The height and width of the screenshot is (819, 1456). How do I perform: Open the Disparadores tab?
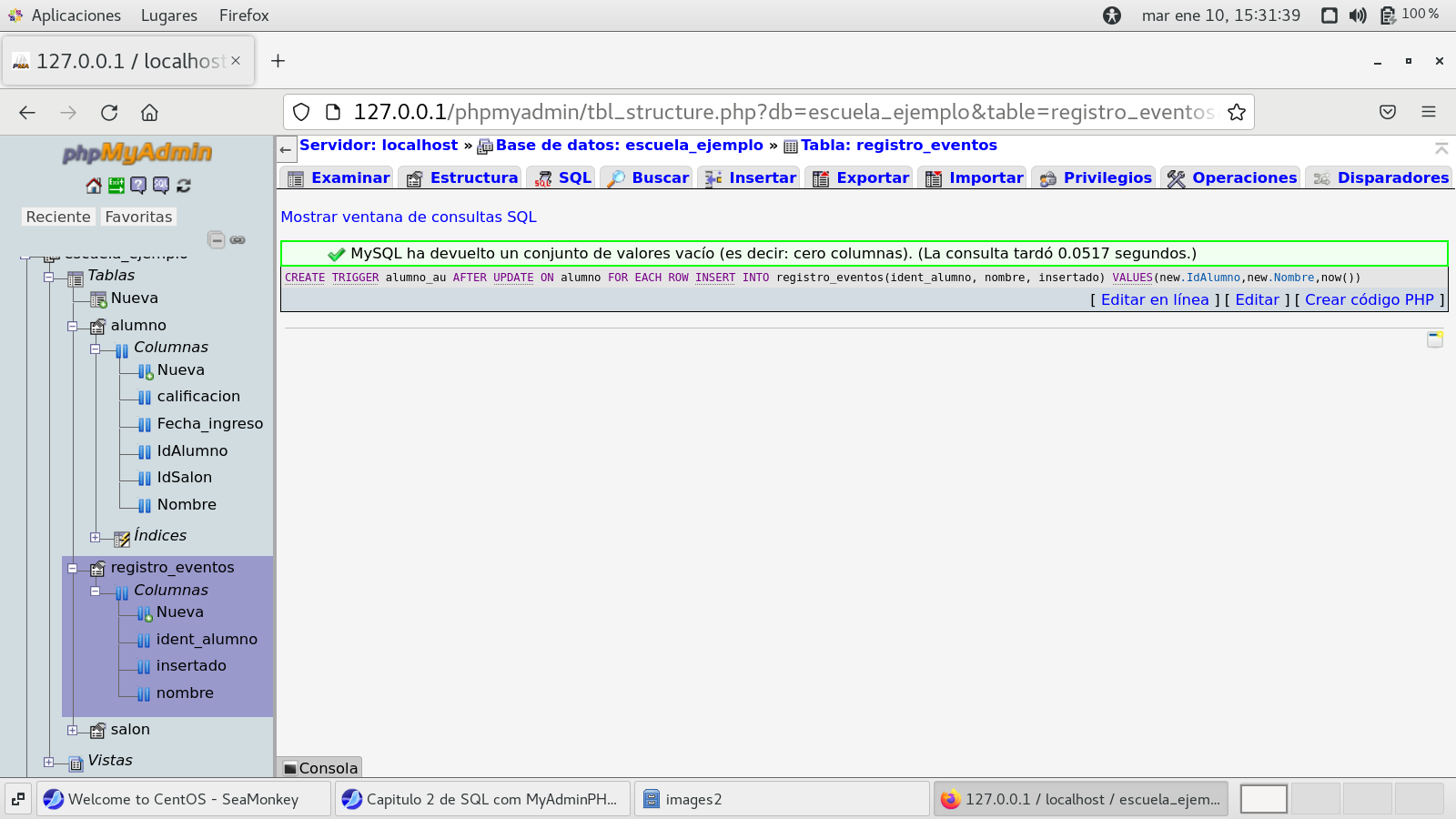(x=1391, y=177)
